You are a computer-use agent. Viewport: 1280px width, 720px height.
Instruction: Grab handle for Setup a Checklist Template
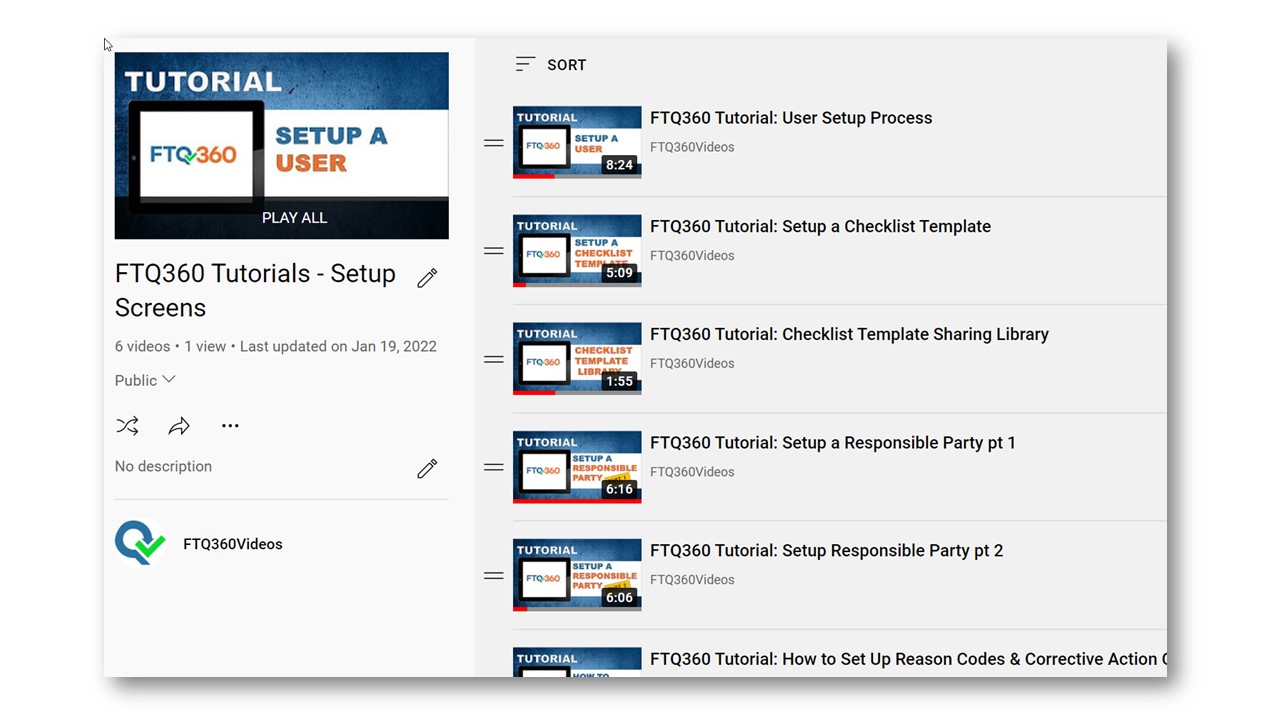pos(493,251)
